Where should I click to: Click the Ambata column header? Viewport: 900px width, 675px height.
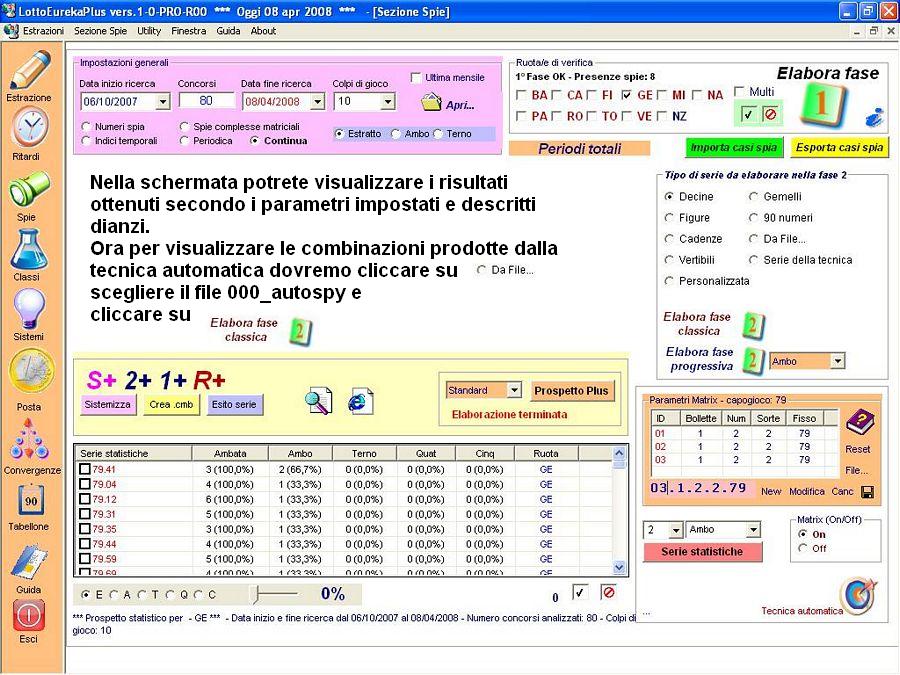pyautogui.click(x=230, y=453)
